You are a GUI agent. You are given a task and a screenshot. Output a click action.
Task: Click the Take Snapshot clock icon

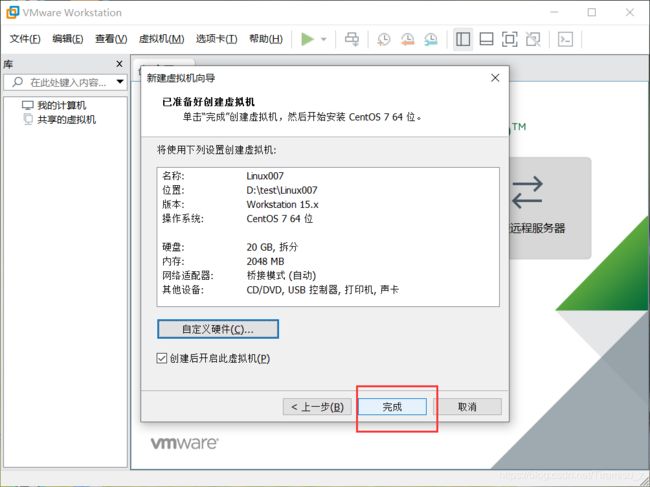[383, 39]
